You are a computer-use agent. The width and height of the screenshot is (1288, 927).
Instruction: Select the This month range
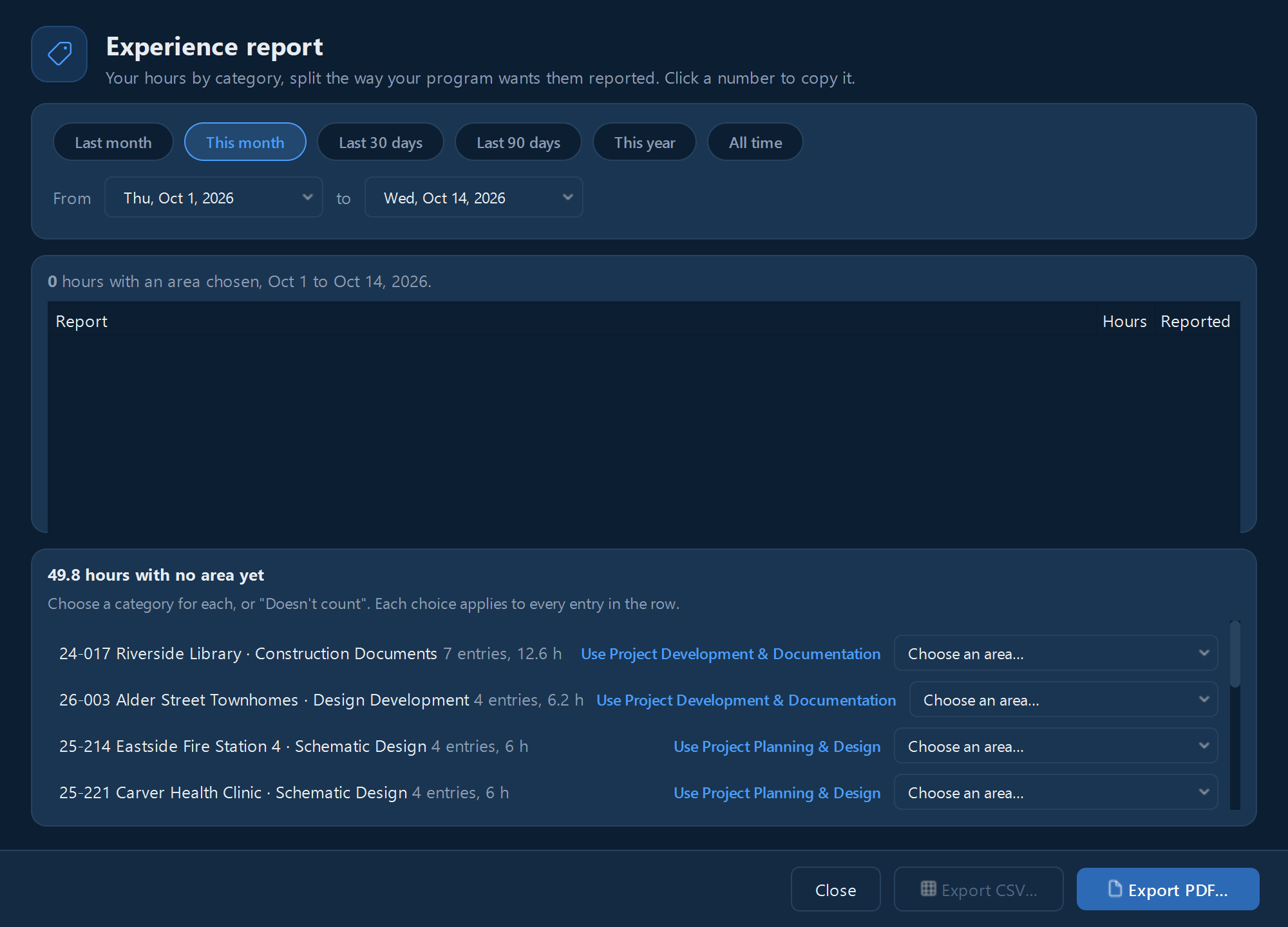click(245, 142)
